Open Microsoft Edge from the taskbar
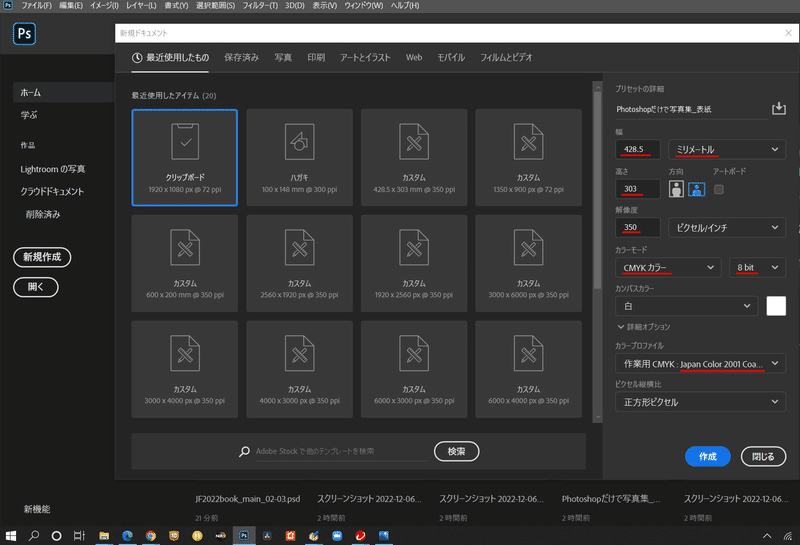800x545 pixels. tap(127, 536)
